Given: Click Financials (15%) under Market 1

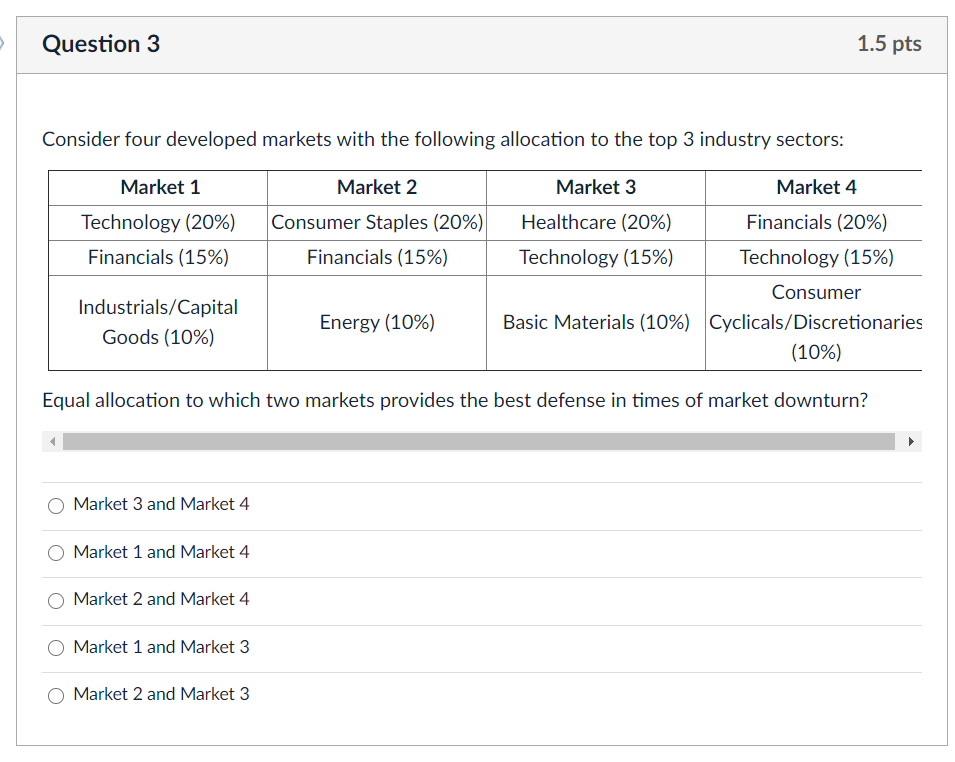Looking at the screenshot, I should tap(158, 258).
